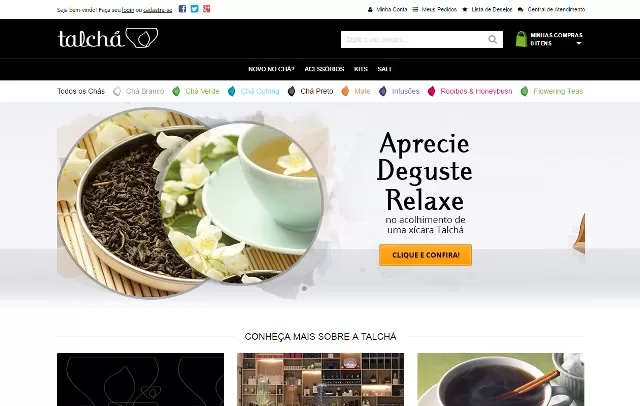
Task: Open the Kits menu
Action: 361,69
